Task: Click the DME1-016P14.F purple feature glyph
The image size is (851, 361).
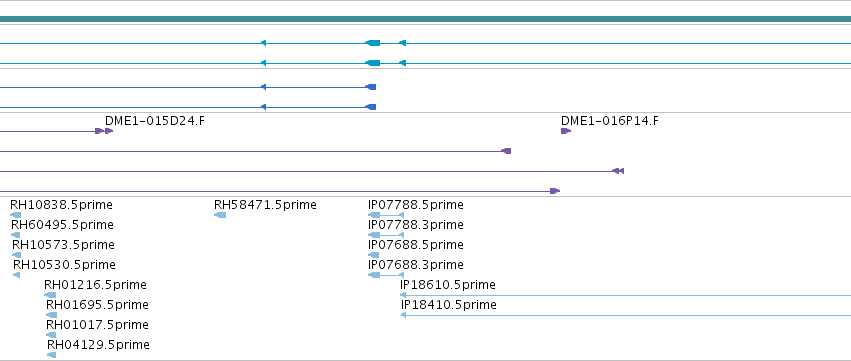Action: [566, 131]
